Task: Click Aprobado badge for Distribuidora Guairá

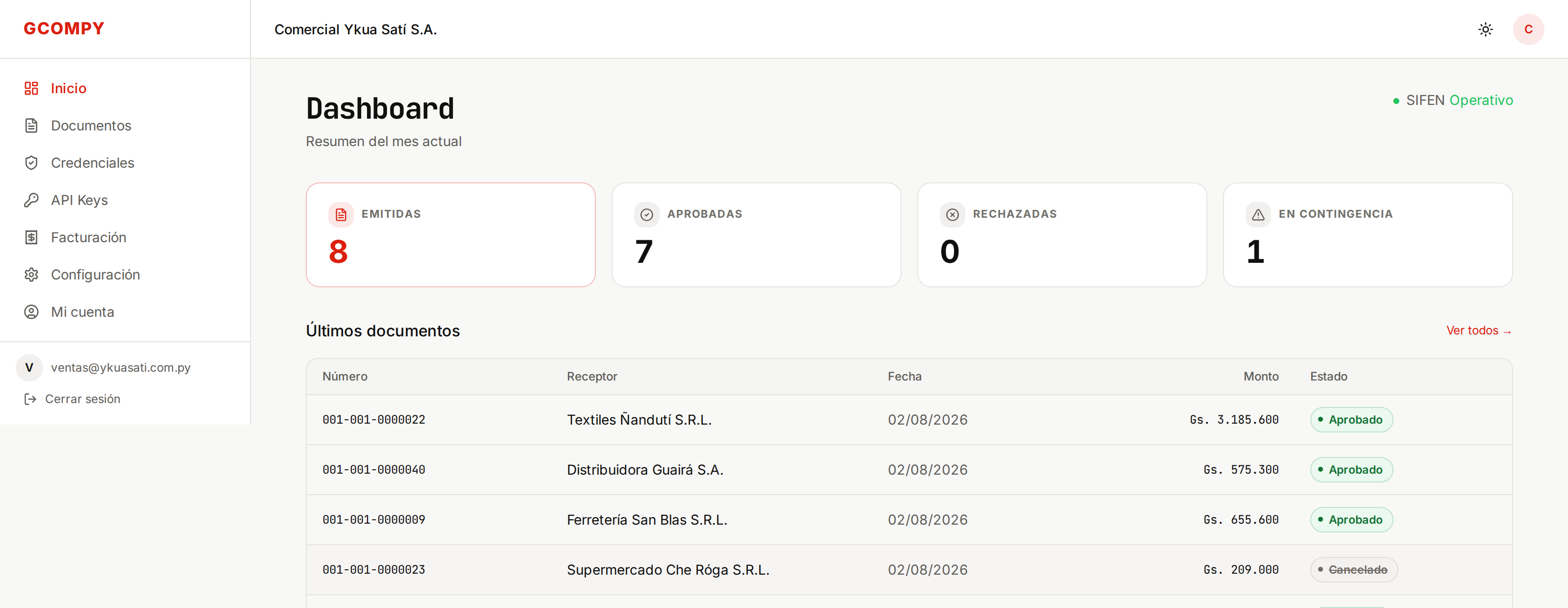Action: (x=1351, y=469)
